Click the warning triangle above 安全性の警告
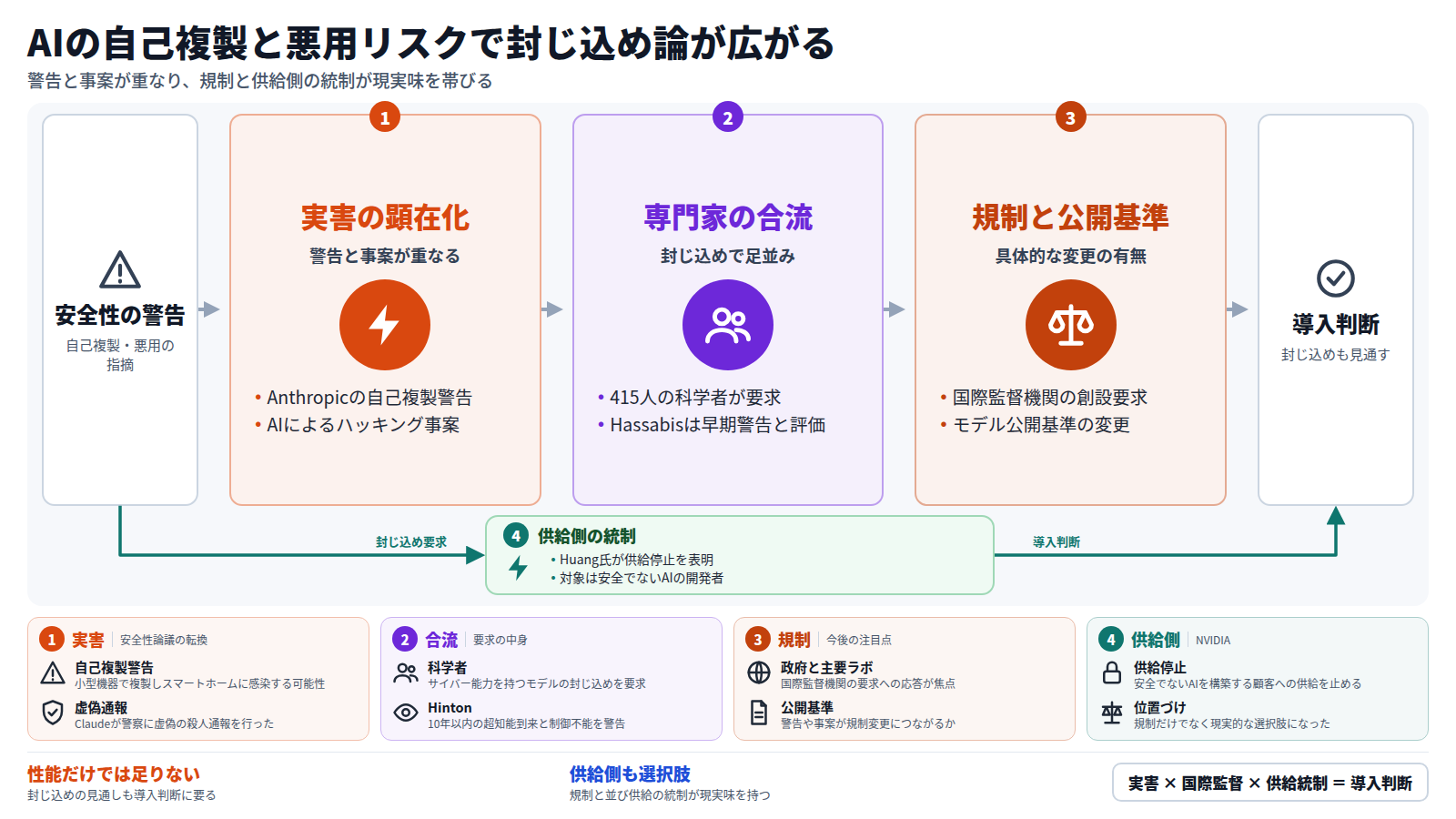The image size is (1456, 819). pos(120,269)
